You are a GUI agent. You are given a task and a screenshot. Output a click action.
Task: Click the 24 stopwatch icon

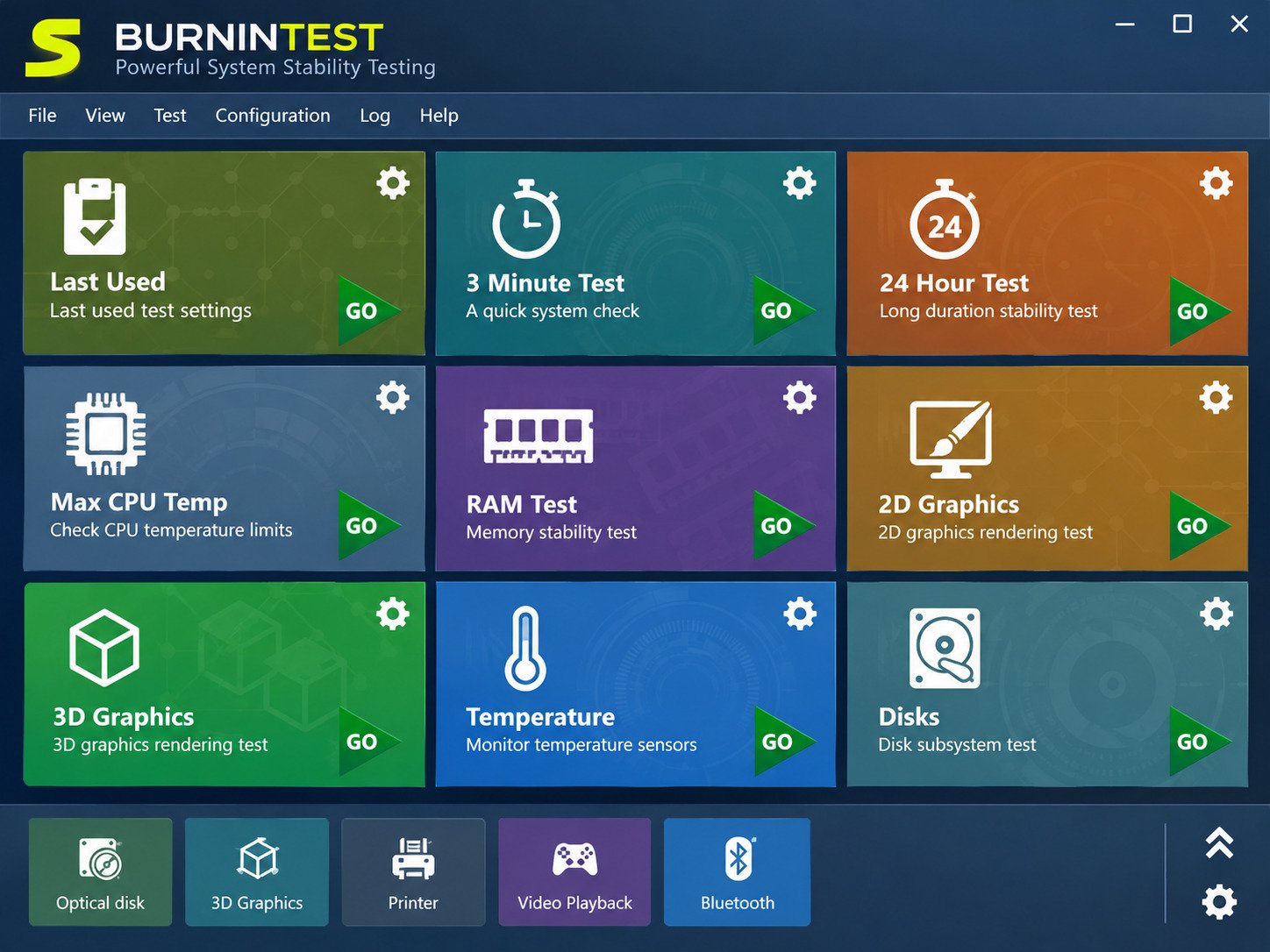tap(945, 219)
